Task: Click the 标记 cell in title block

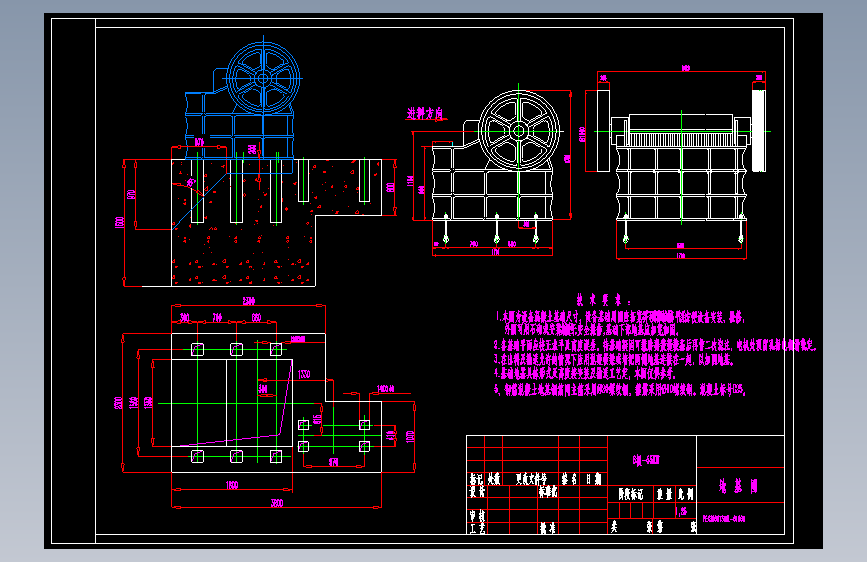Action: click(x=476, y=479)
